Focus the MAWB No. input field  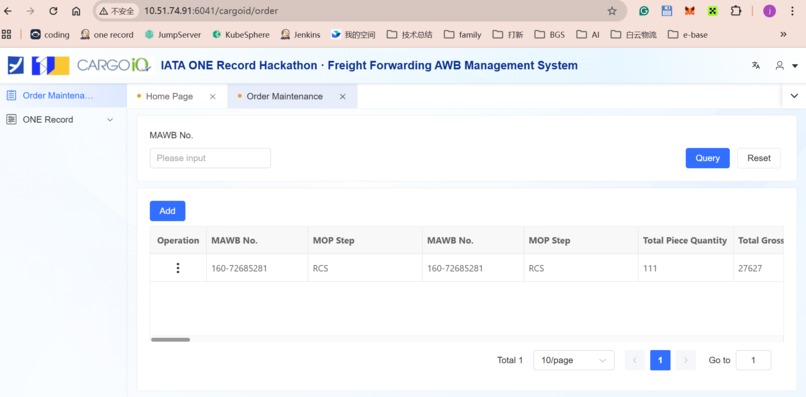210,158
